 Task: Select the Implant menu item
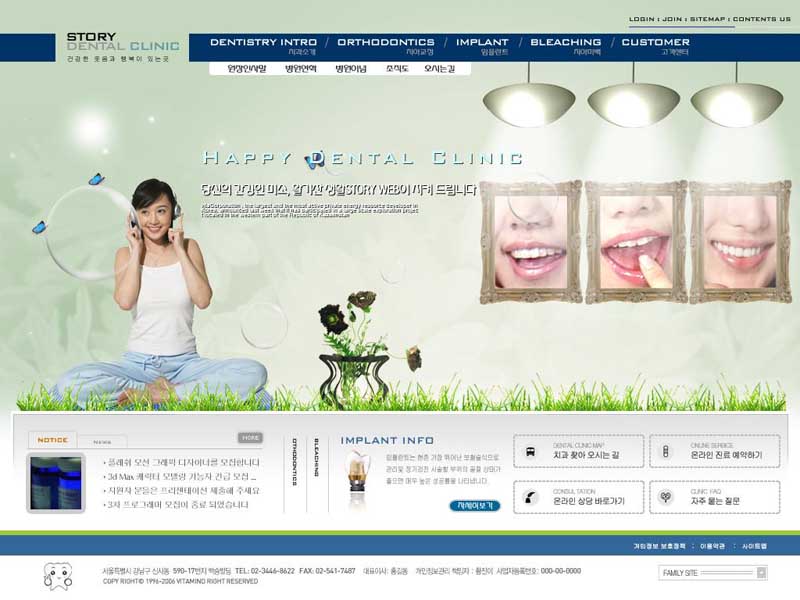[482, 45]
